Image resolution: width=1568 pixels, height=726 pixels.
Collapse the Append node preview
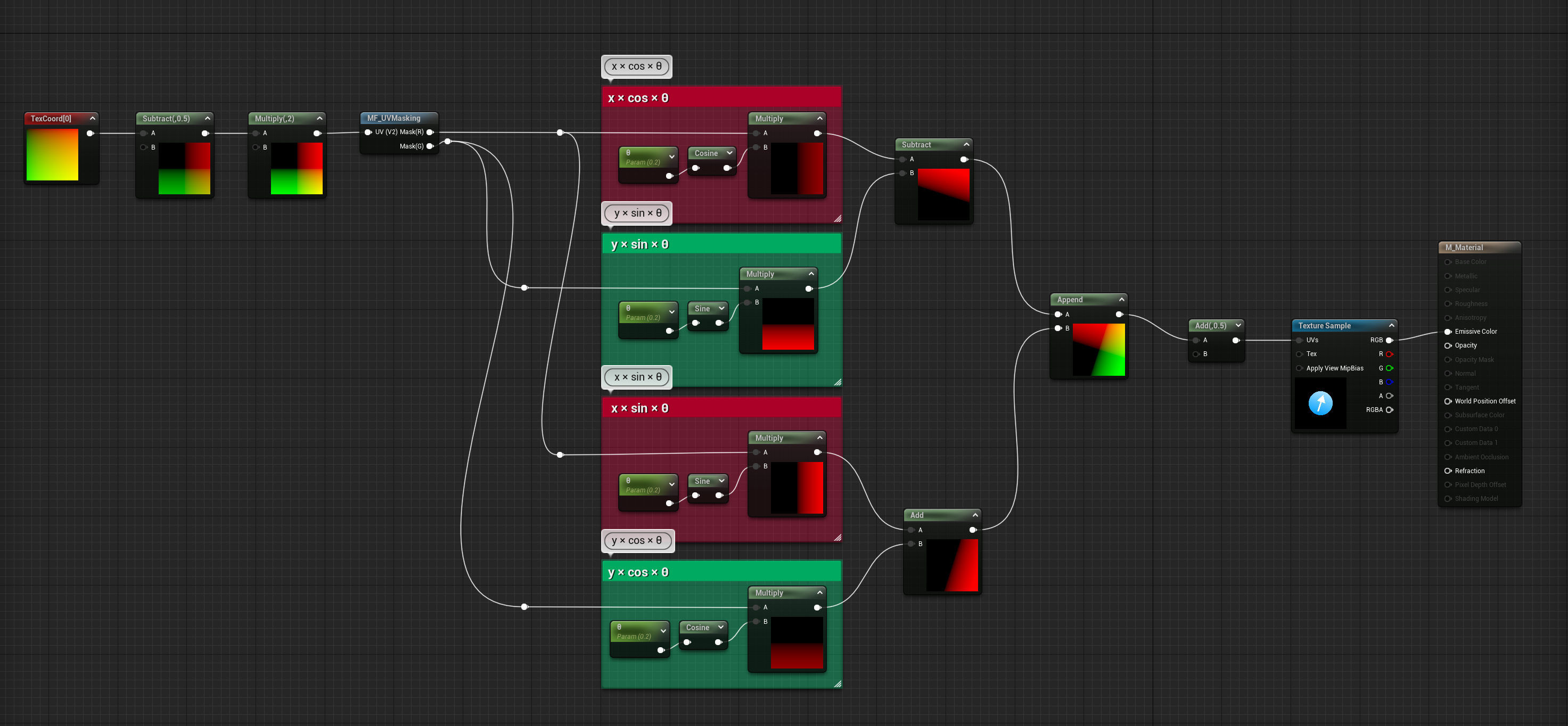point(1121,300)
